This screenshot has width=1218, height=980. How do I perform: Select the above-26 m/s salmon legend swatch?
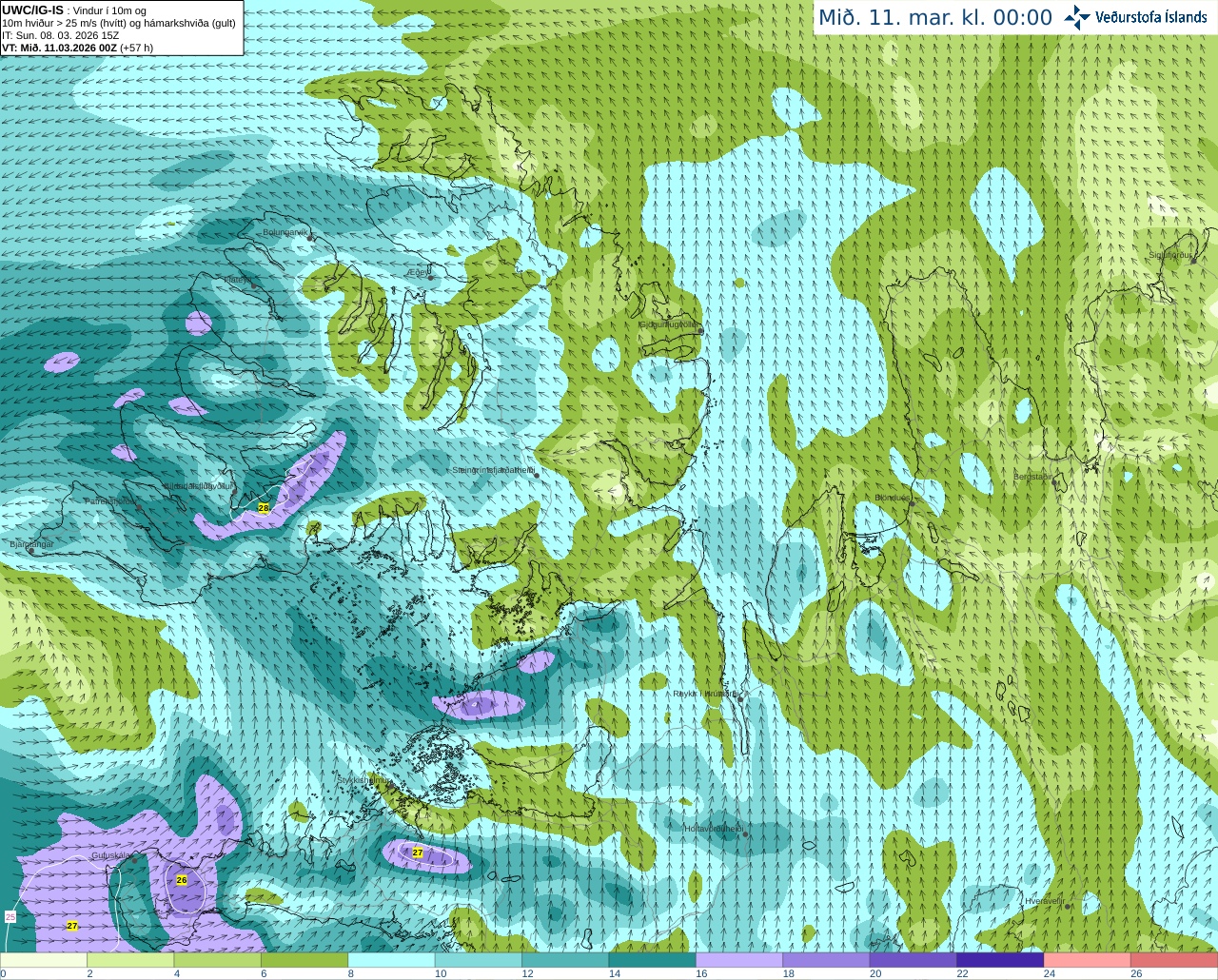pyautogui.click(x=1174, y=960)
